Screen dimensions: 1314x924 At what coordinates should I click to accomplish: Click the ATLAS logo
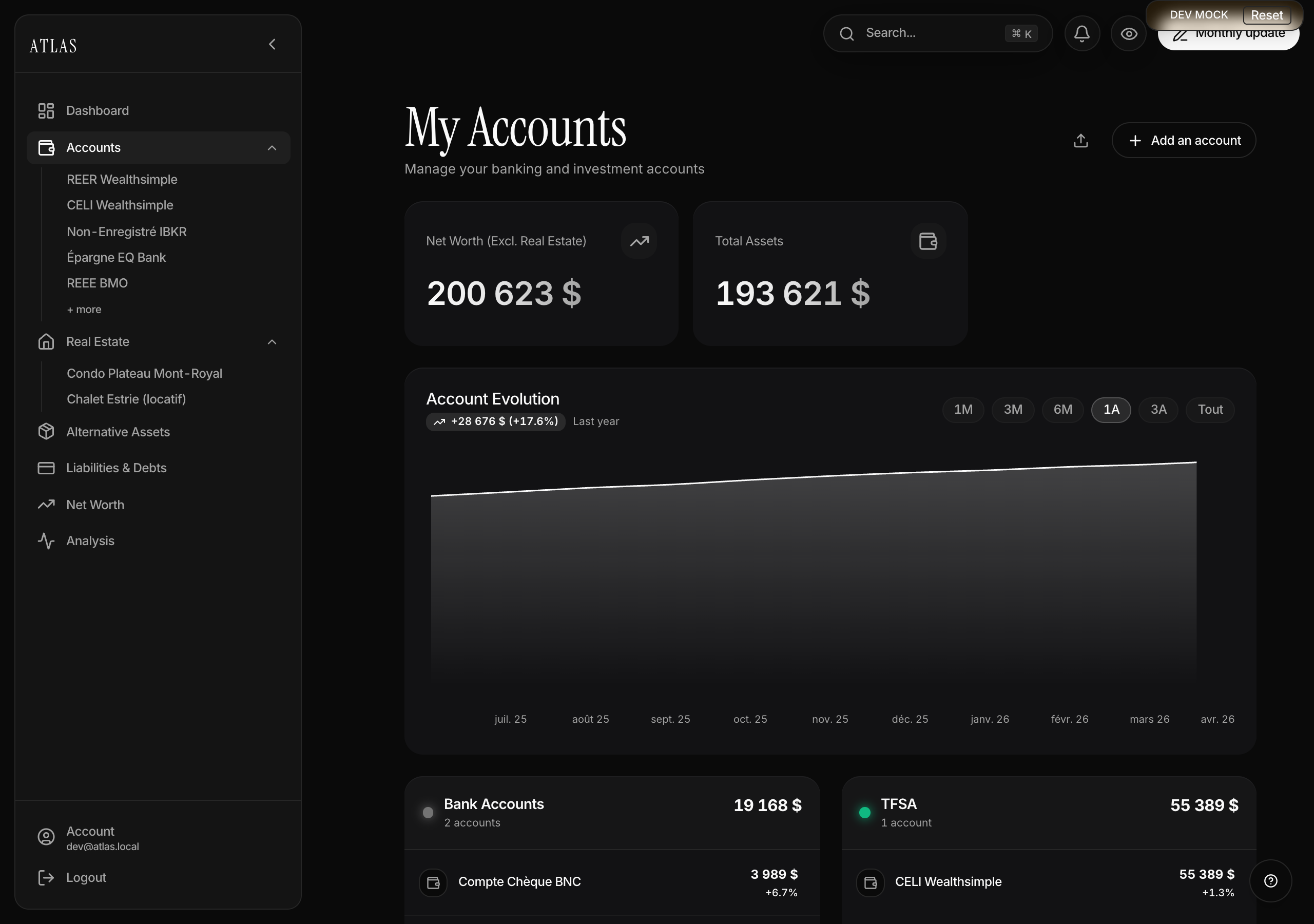[x=53, y=46]
